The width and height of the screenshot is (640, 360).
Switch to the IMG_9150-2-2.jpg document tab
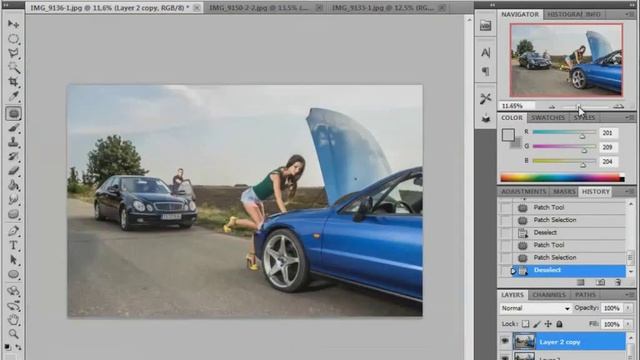coord(260,8)
